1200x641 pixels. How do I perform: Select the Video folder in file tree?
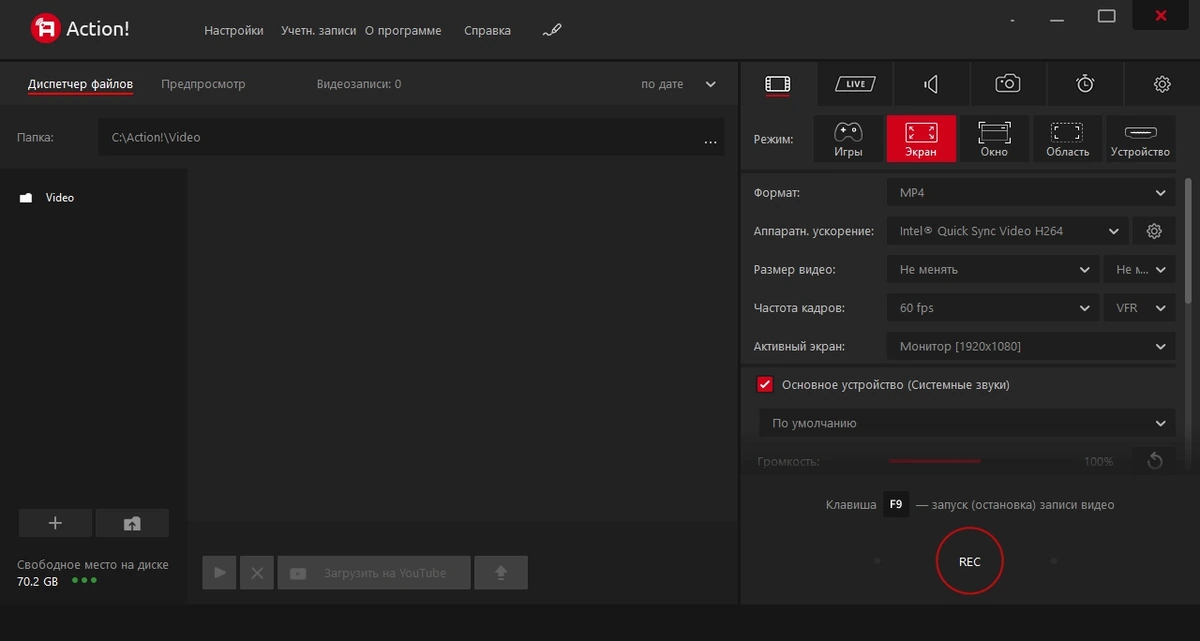[60, 198]
